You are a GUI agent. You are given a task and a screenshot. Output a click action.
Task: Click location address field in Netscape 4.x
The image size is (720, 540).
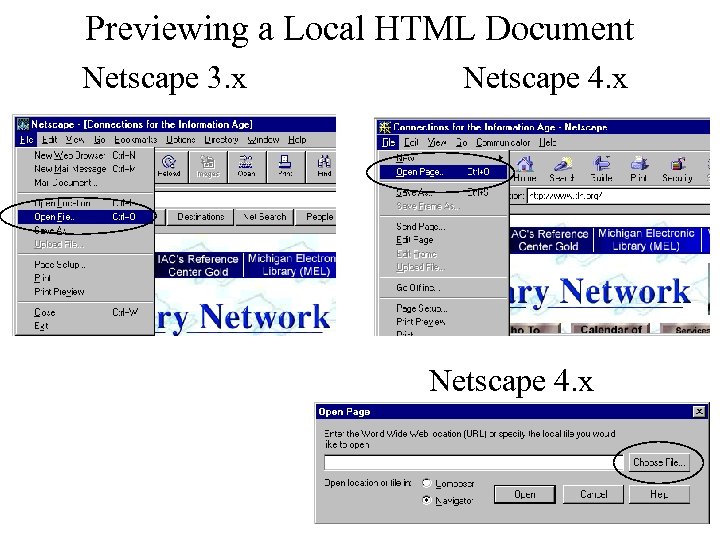click(618, 196)
